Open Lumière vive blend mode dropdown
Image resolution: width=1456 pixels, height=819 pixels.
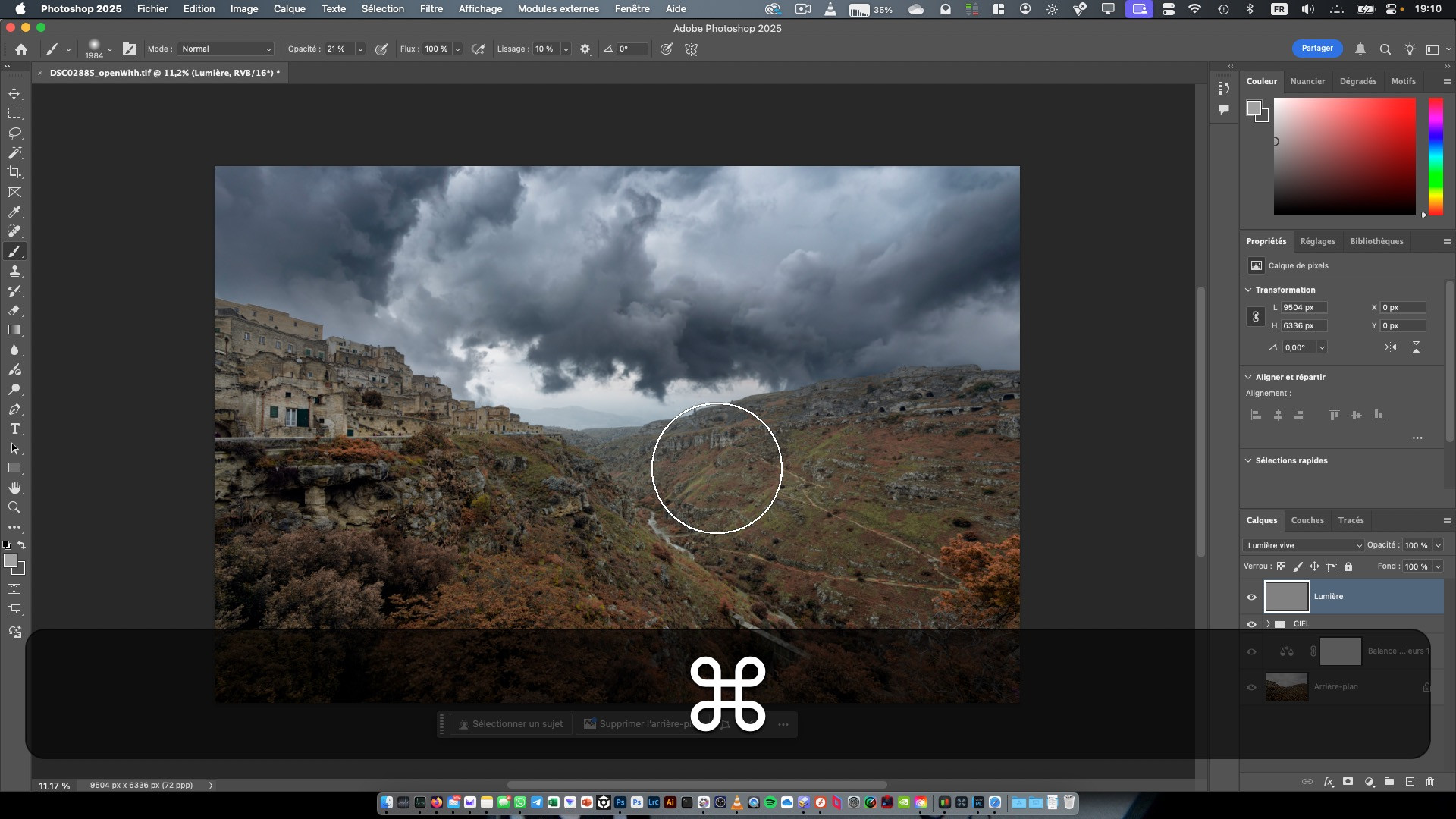[1304, 545]
